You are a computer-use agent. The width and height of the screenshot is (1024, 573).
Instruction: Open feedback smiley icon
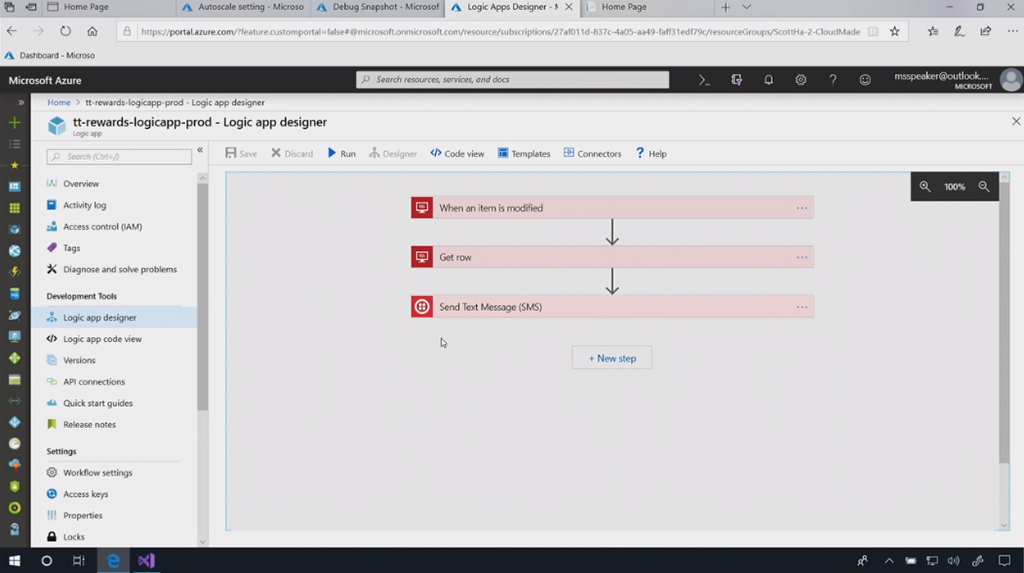point(865,80)
